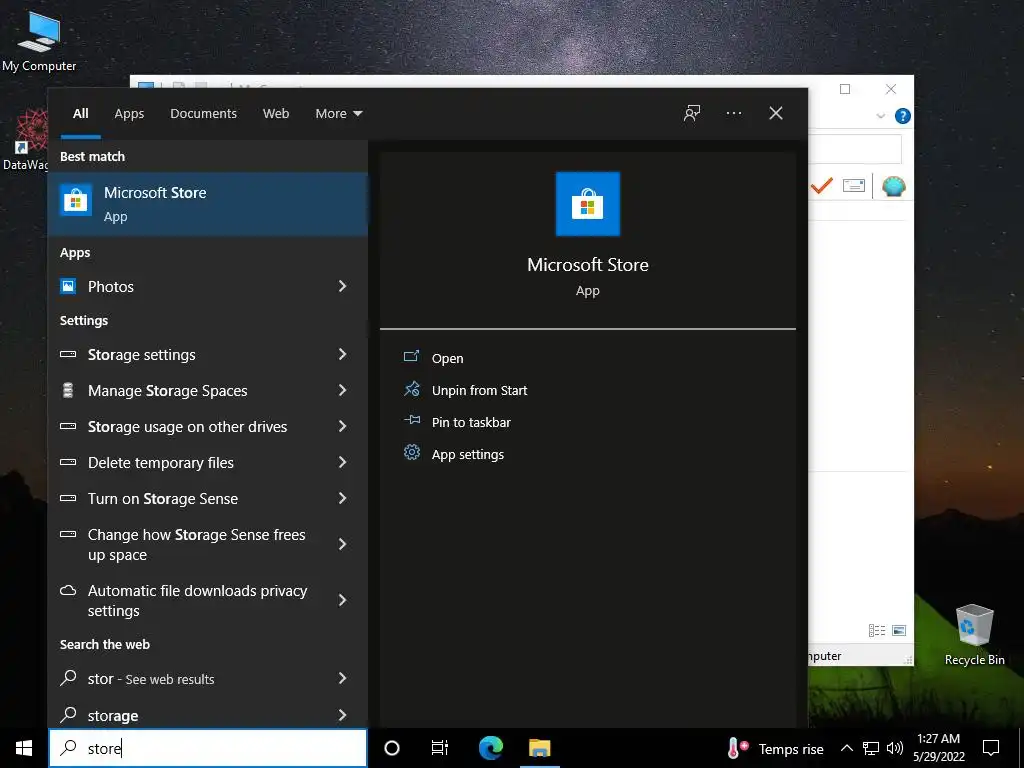Close the search panel with X

click(x=775, y=113)
